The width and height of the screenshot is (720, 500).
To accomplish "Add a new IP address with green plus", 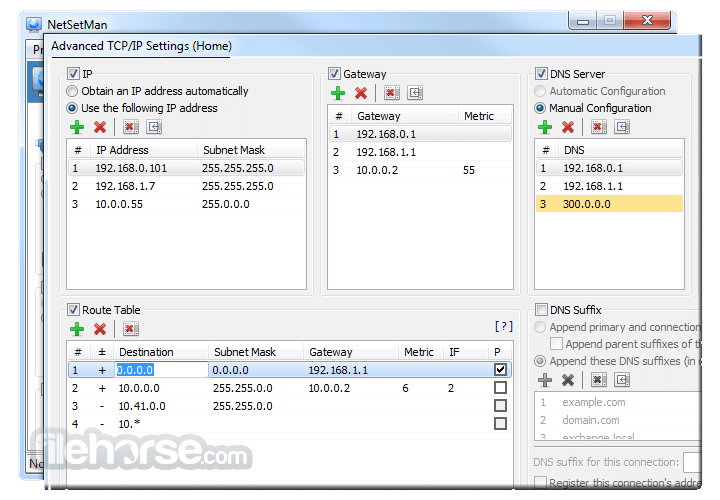I will pyautogui.click(x=77, y=127).
